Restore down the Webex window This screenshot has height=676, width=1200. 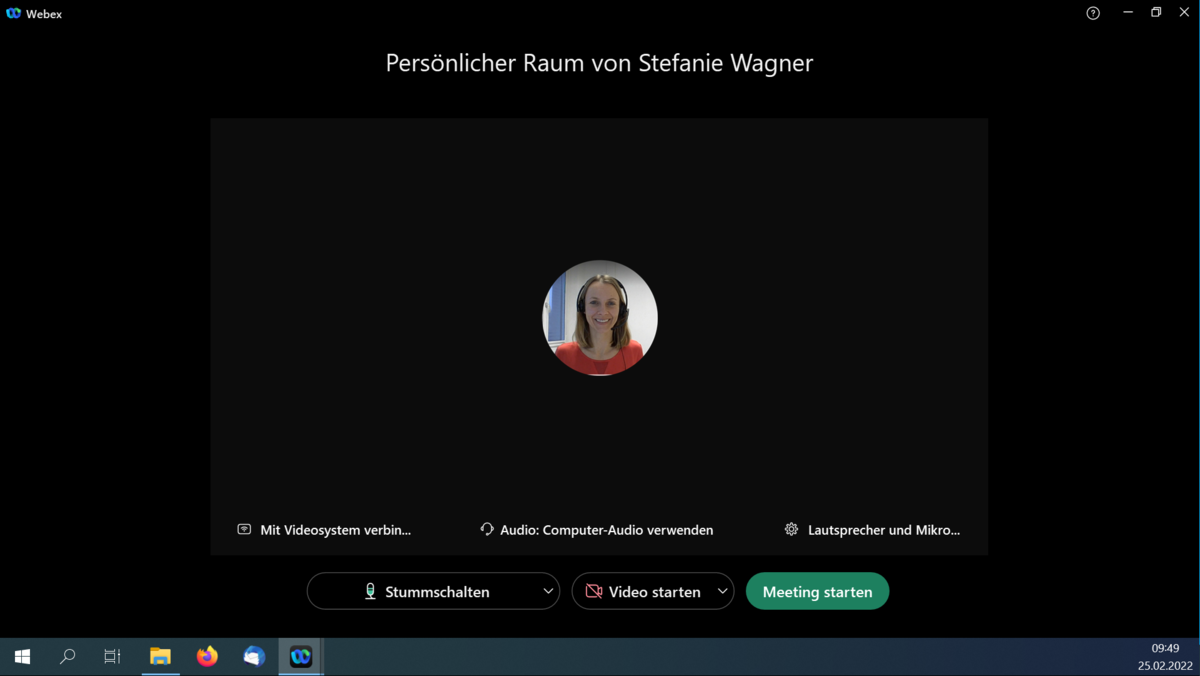click(1156, 13)
